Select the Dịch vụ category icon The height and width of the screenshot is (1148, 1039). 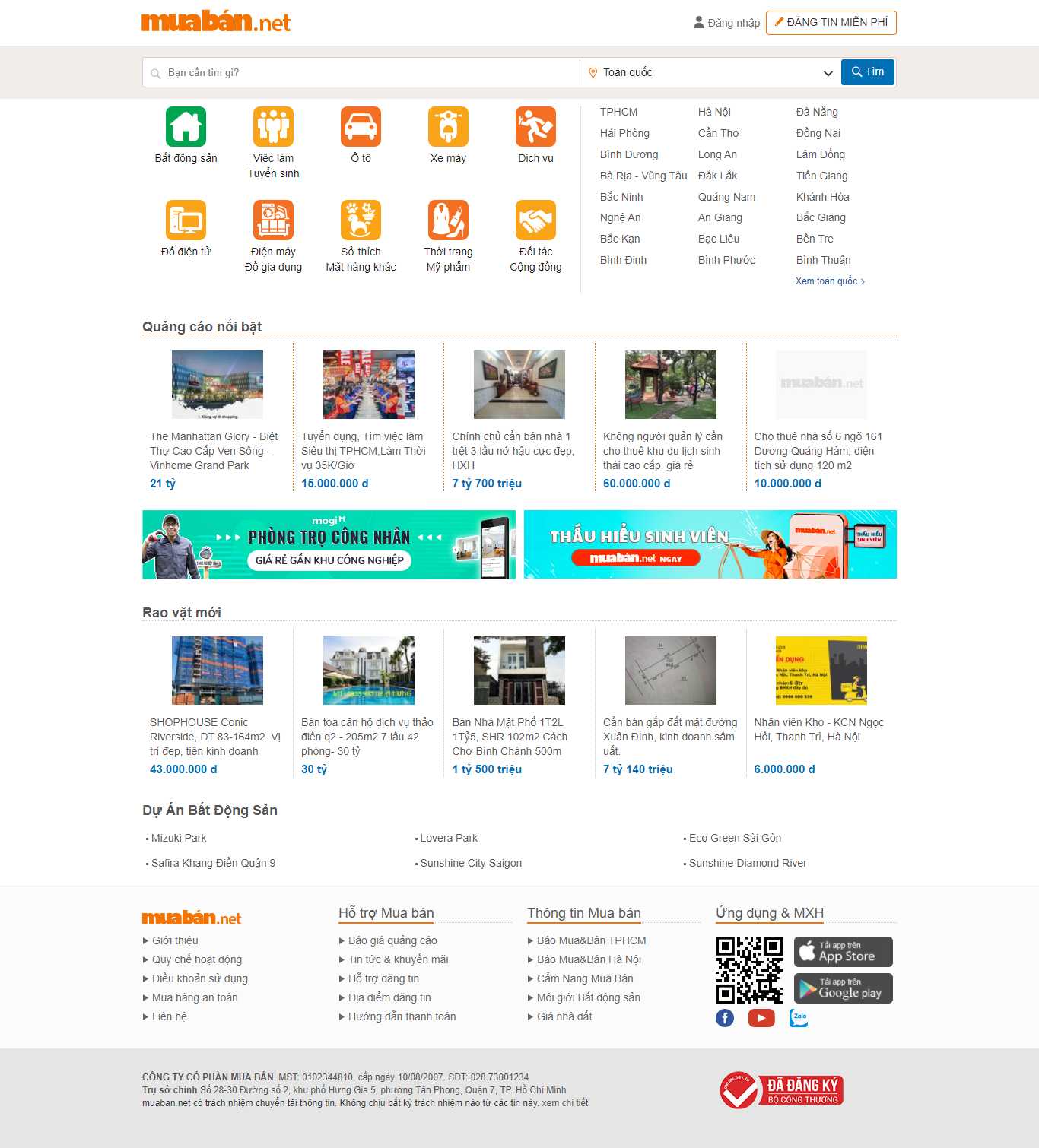(536, 128)
